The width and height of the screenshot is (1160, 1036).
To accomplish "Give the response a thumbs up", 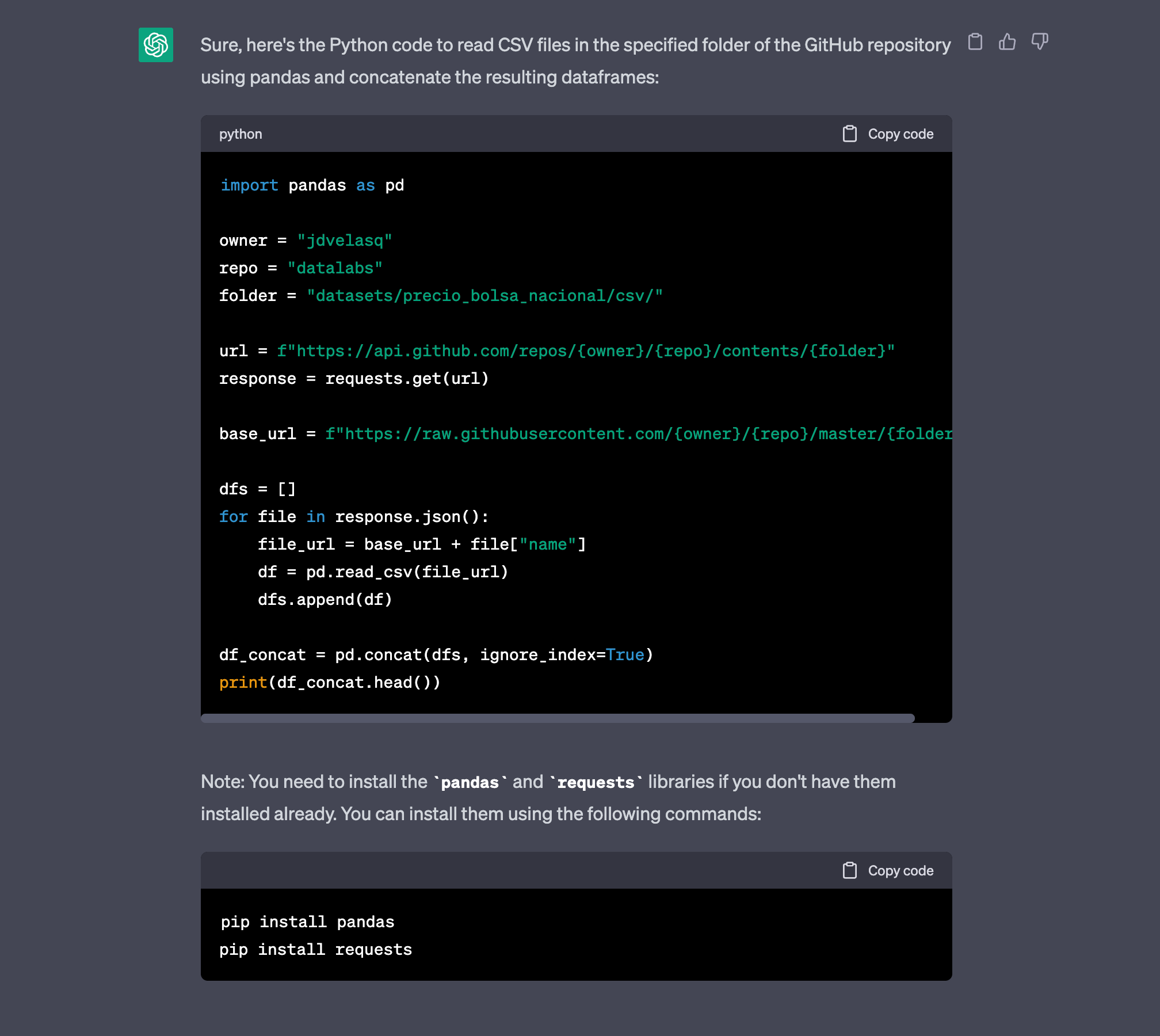I will click(1007, 41).
